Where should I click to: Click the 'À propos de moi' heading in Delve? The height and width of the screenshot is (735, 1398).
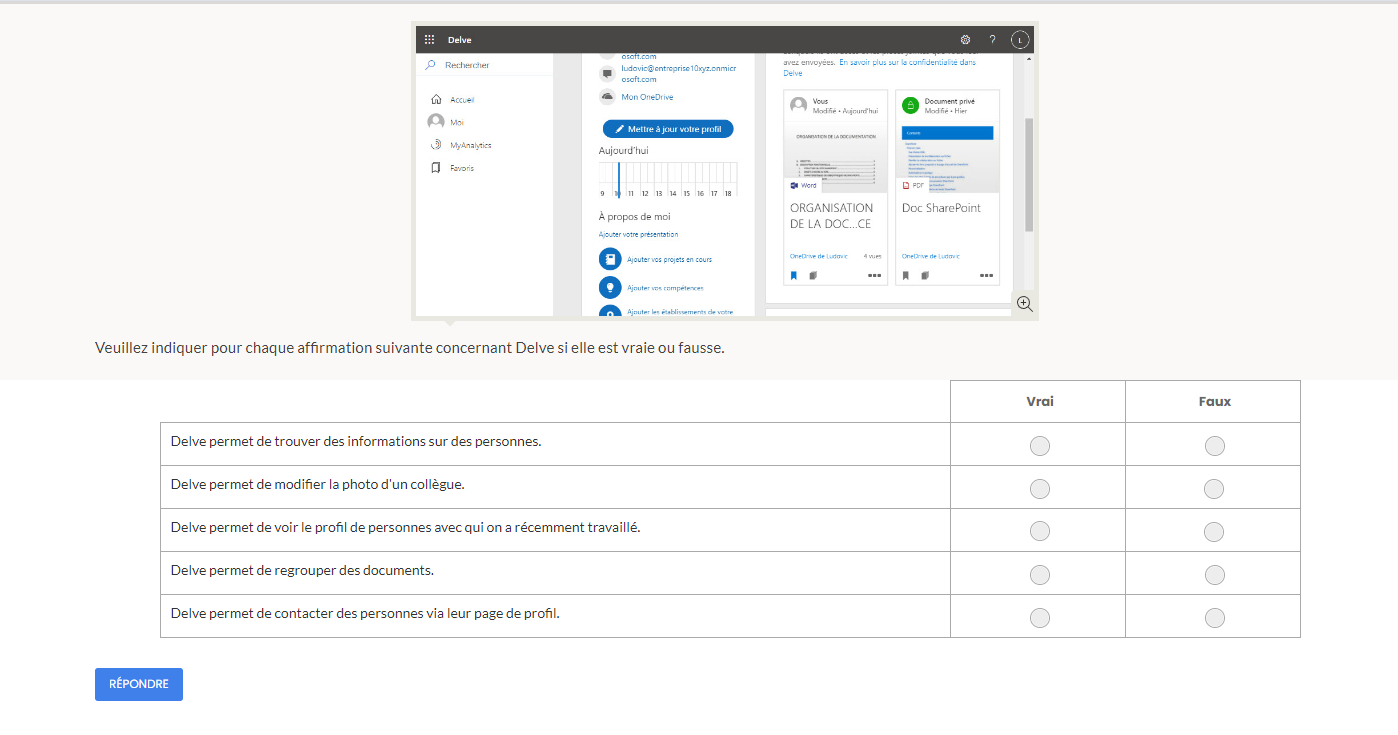(x=635, y=216)
